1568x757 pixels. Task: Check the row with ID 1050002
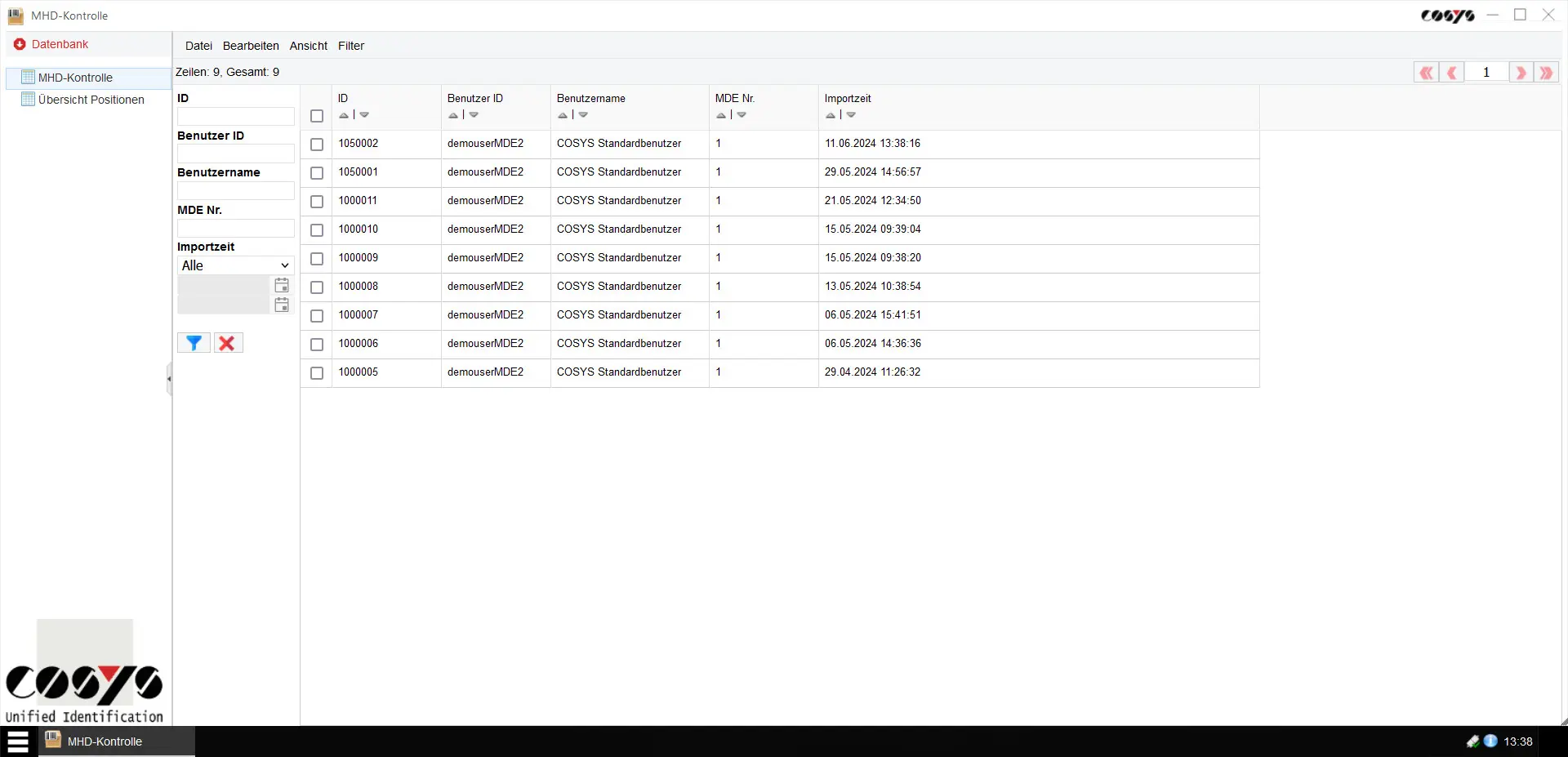[x=317, y=145]
